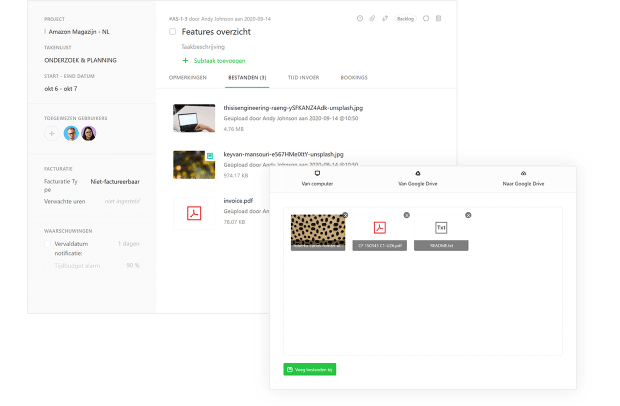Open file thisisengineering-raeng unsplash.jpg name
This screenshot has height=406, width=620.
293,108
